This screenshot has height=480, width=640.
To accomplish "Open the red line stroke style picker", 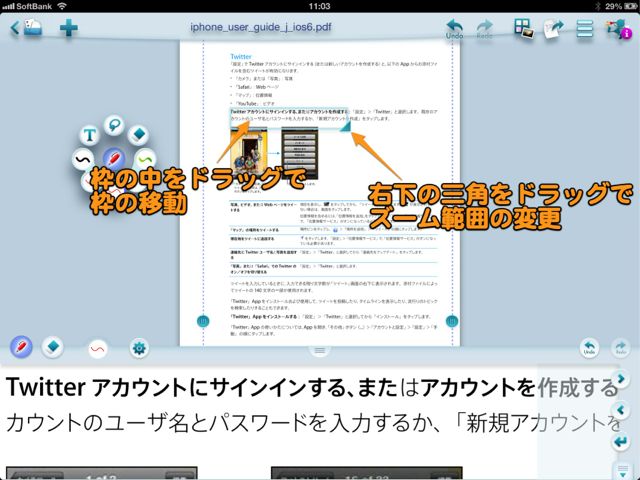I will 98,349.
